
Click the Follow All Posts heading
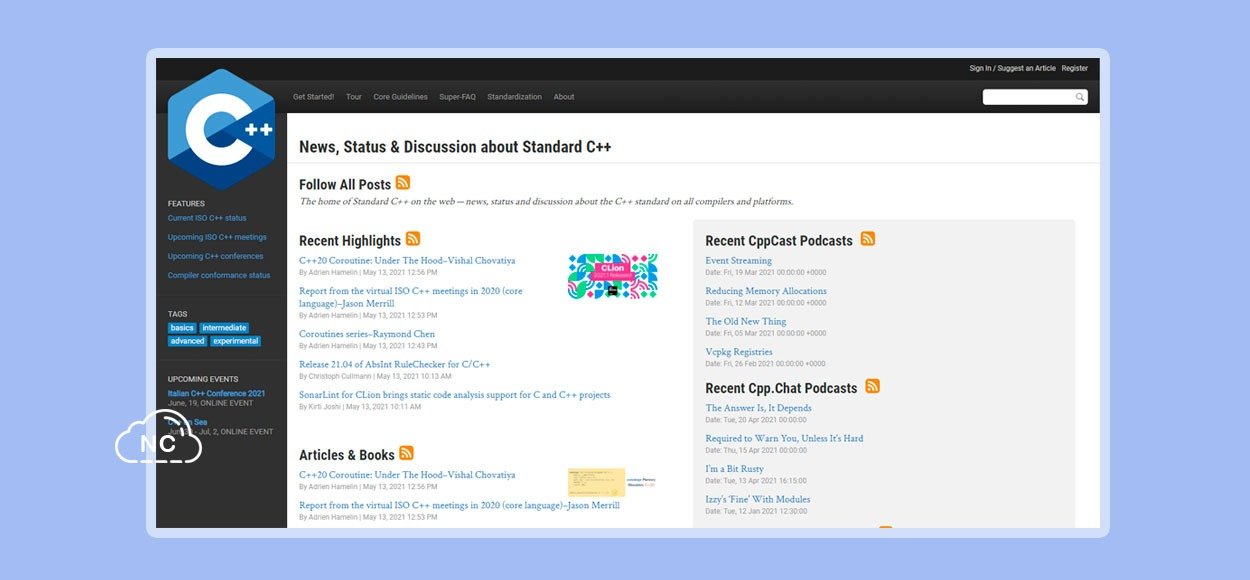click(x=345, y=184)
